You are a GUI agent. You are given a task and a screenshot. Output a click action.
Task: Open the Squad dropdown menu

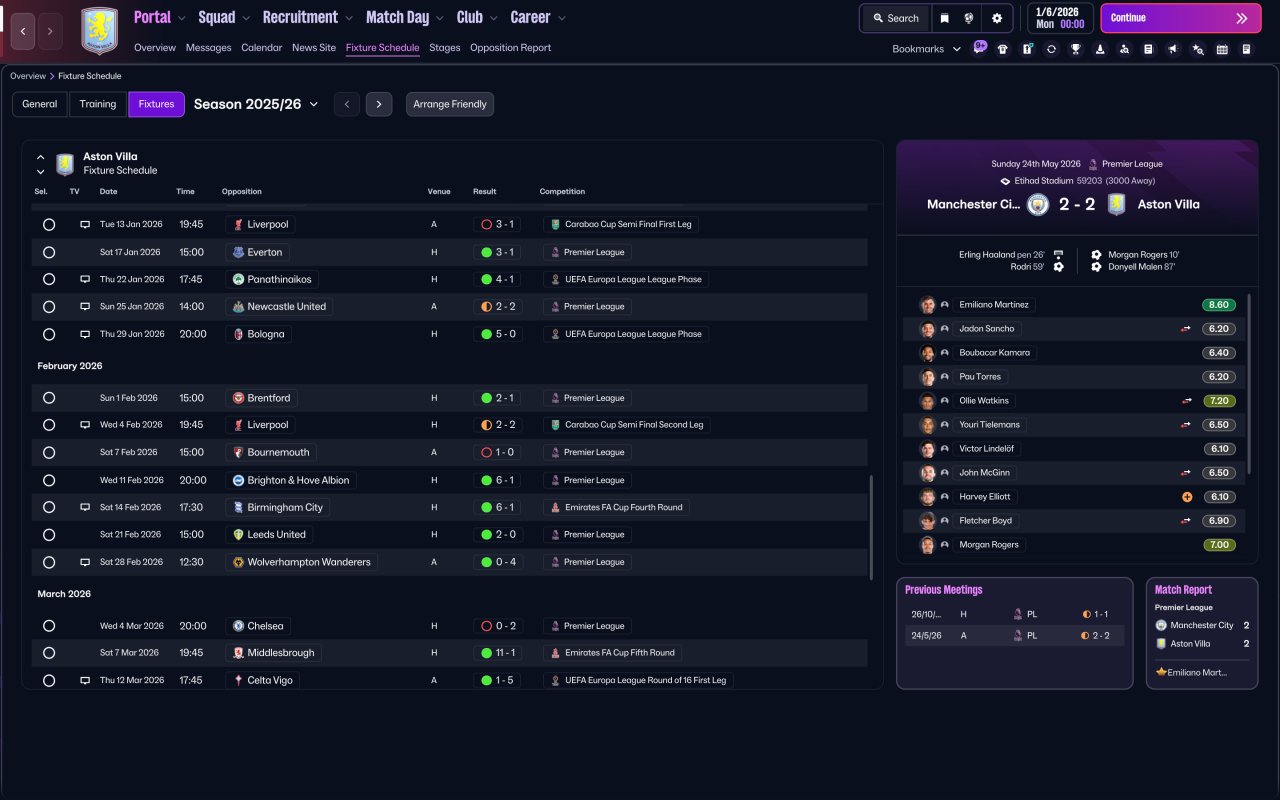(x=225, y=17)
